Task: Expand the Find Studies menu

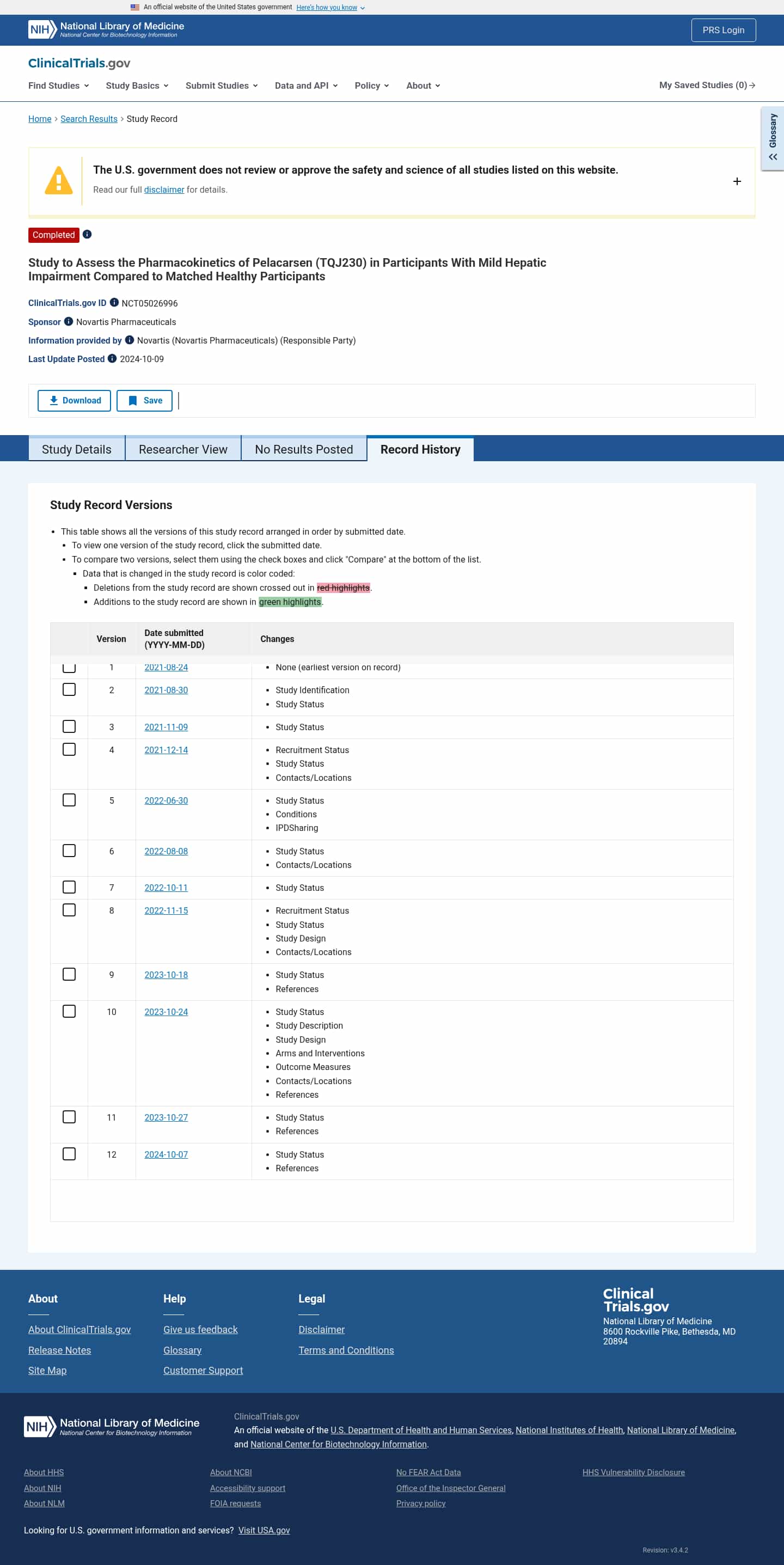Action: click(x=59, y=85)
